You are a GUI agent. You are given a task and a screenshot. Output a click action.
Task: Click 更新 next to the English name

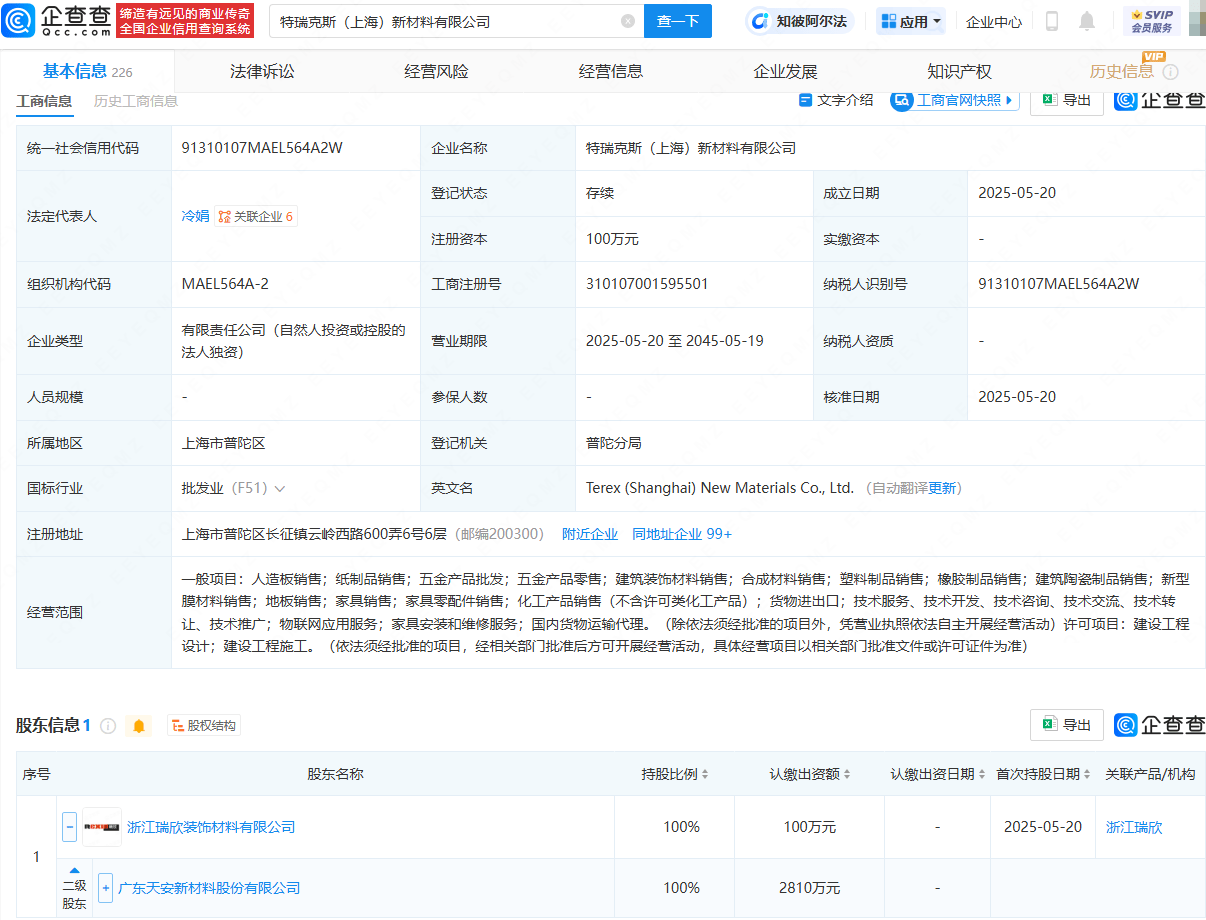coord(942,488)
